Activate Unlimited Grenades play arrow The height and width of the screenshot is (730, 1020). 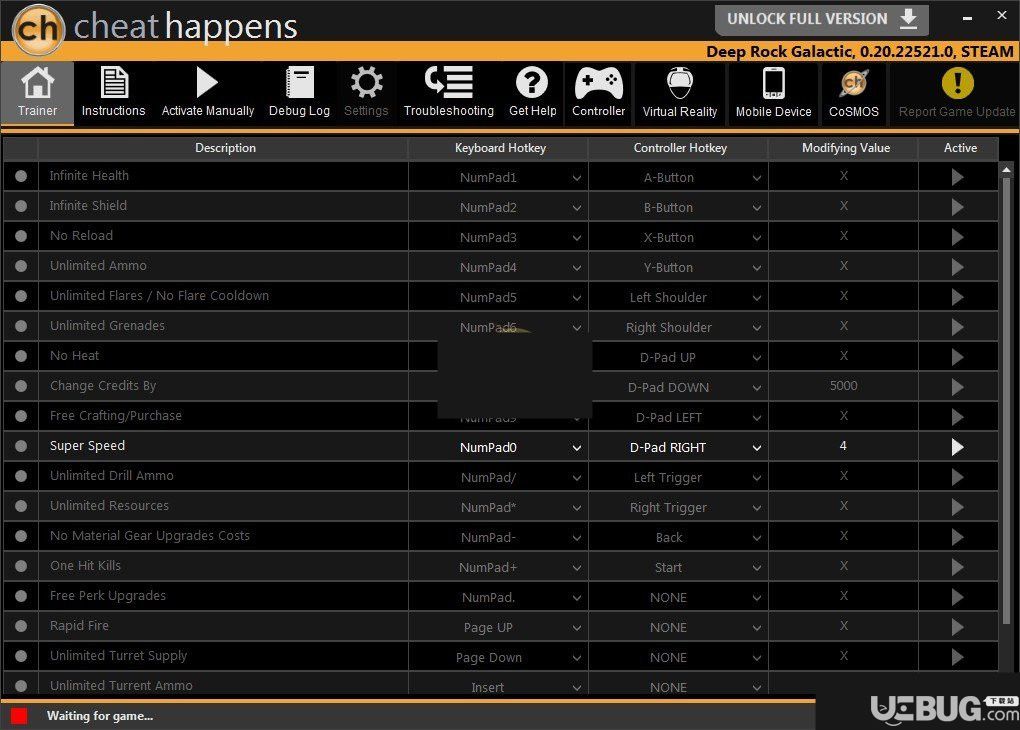click(957, 327)
